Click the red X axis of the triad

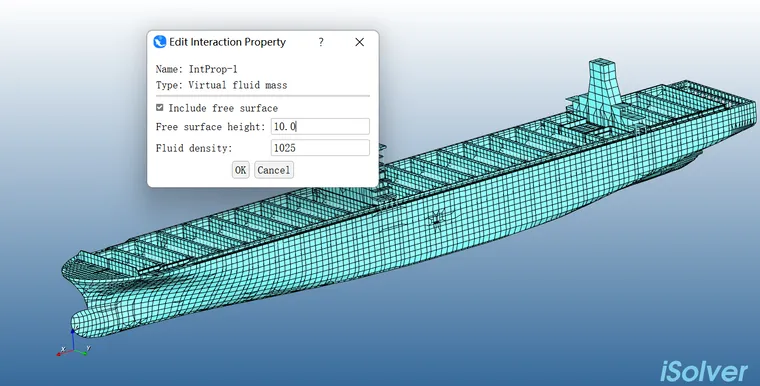(65, 352)
